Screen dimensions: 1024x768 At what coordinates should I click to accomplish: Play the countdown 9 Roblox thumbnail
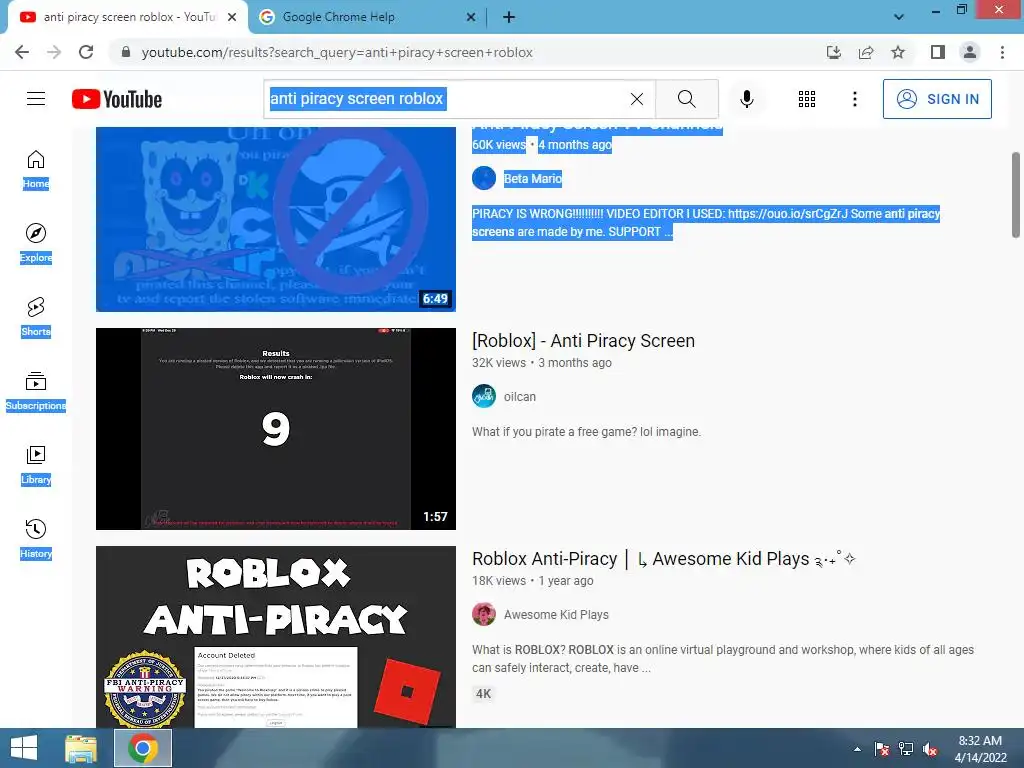point(276,428)
